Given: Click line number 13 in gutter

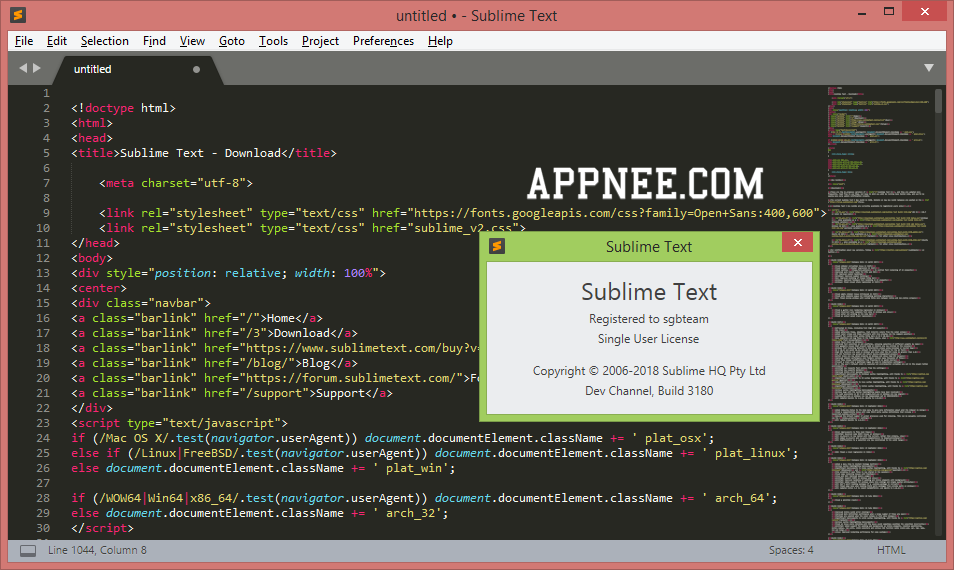Looking at the screenshot, I should pos(43,273).
